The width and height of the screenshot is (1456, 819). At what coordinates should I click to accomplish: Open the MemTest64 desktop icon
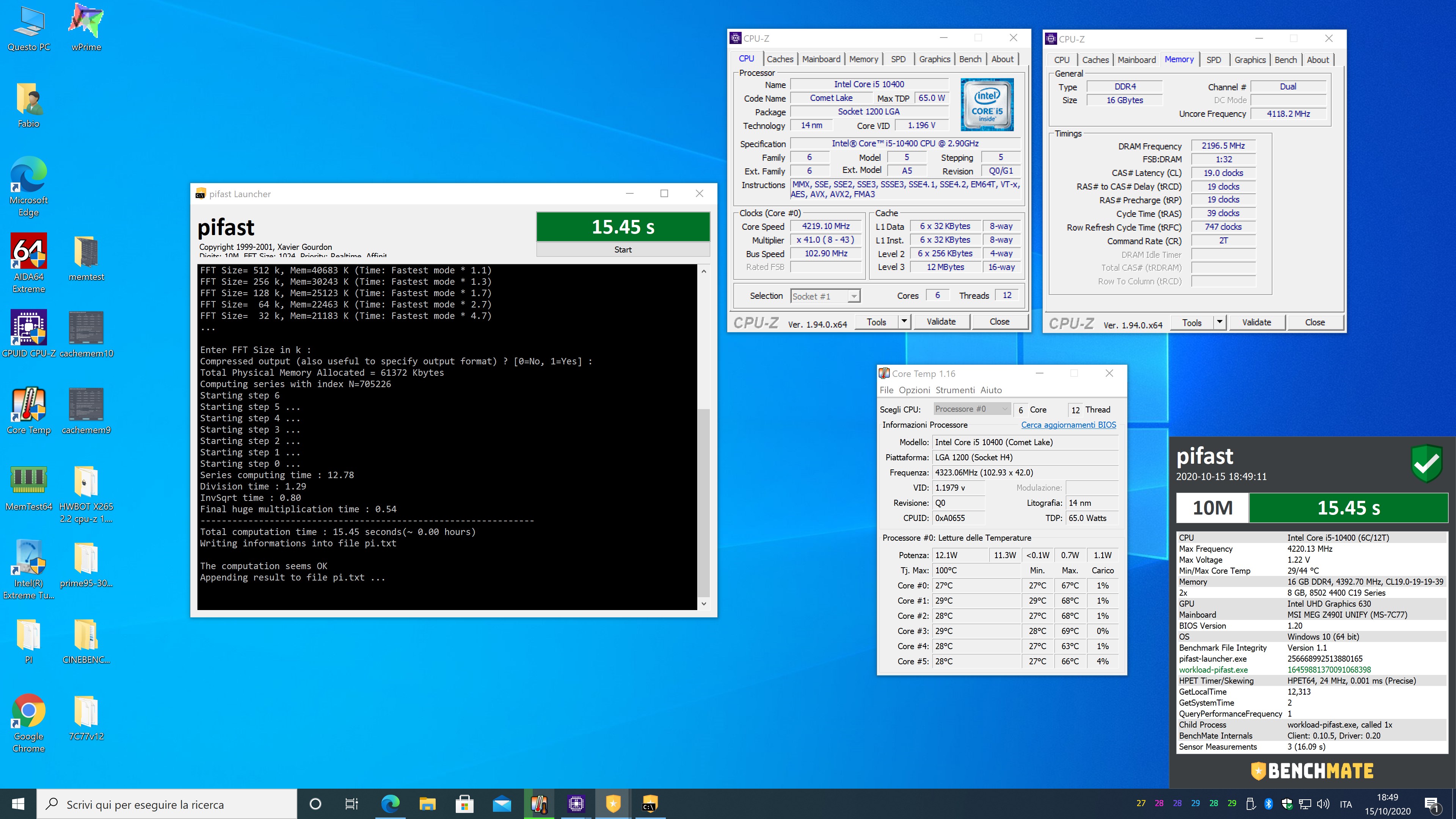pos(29,488)
